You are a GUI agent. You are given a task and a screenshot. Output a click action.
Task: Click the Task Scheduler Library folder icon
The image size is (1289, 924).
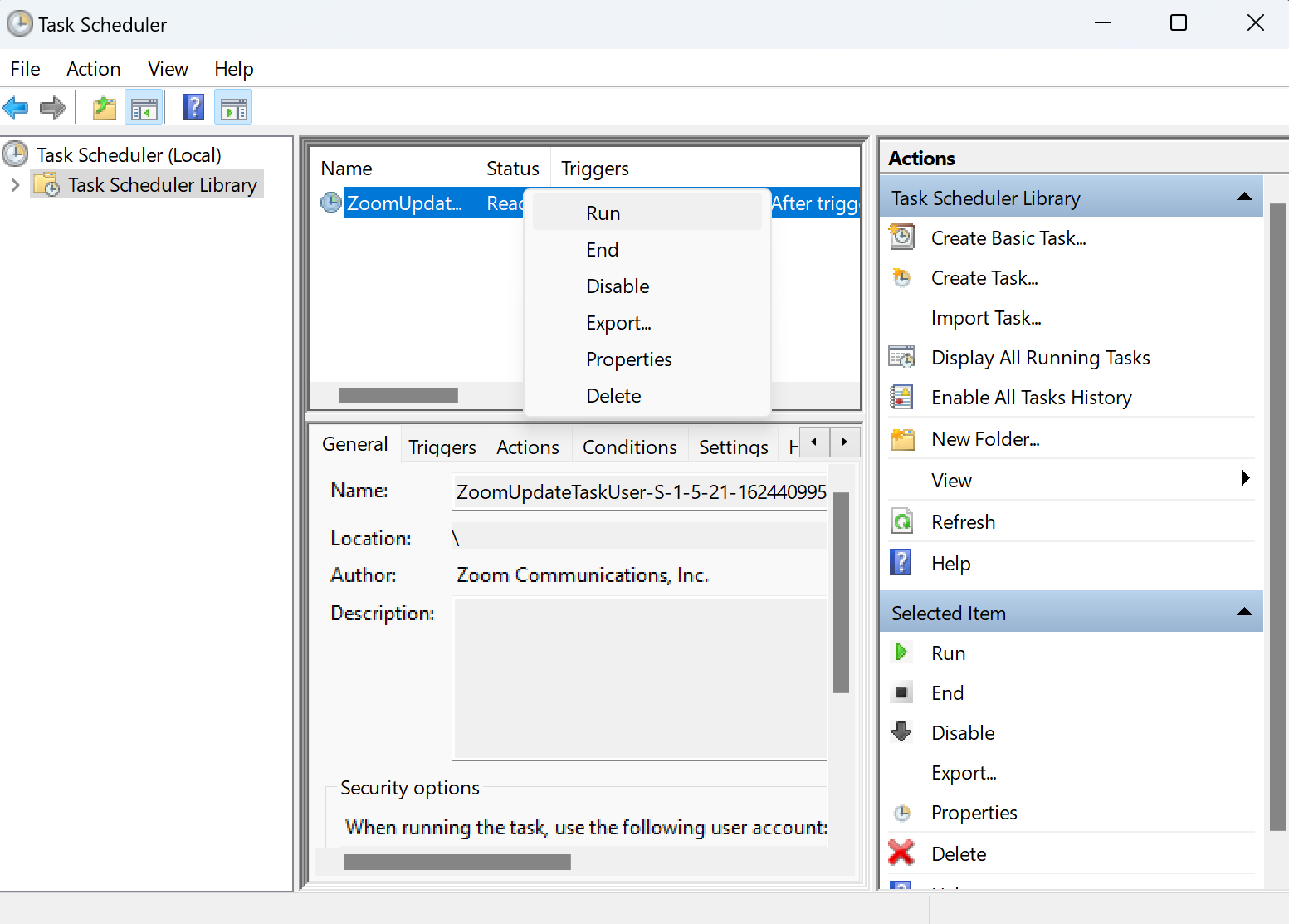click(x=46, y=183)
